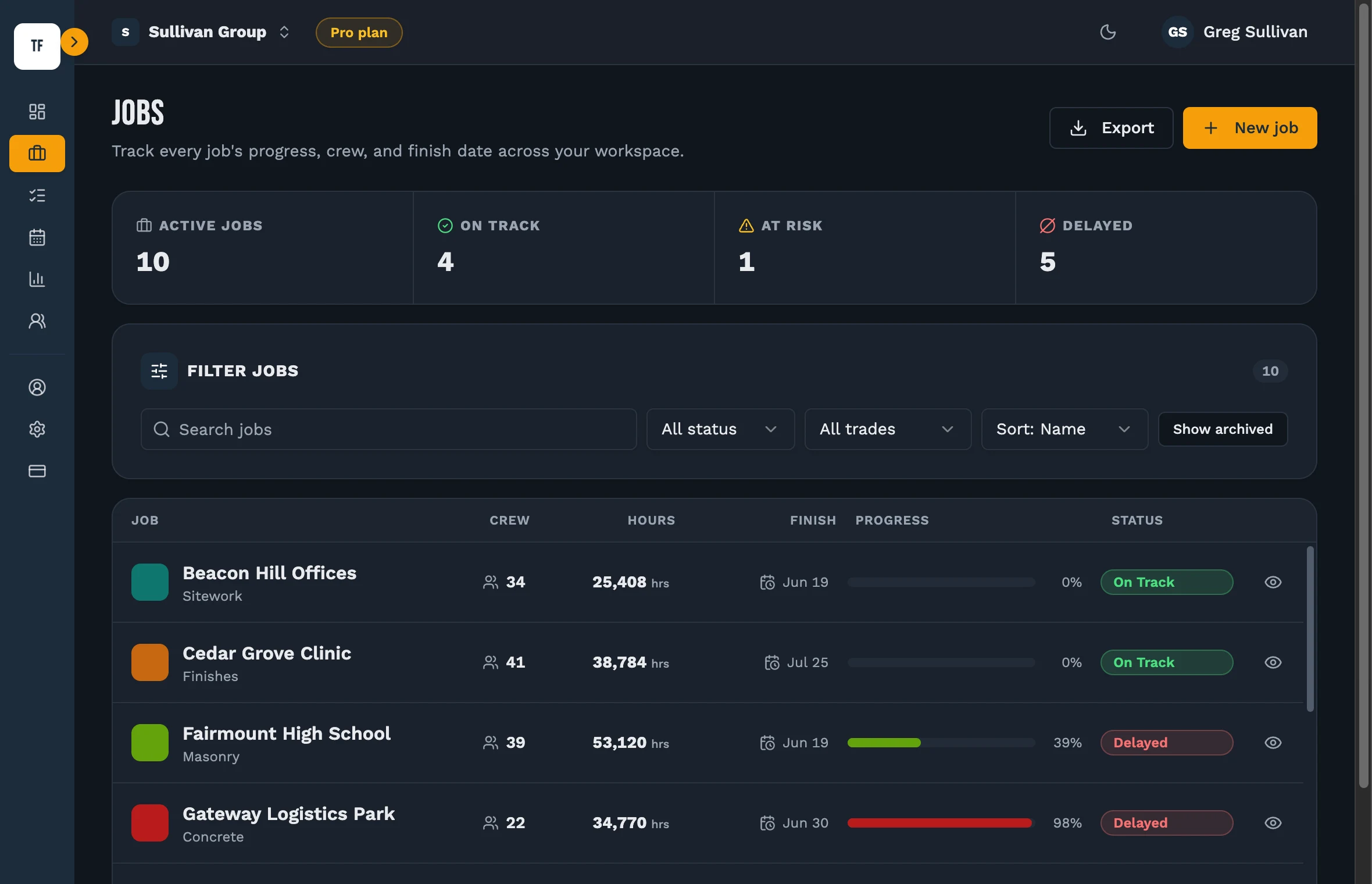1372x884 pixels.
Task: Open the dashboard grid icon in sidebar
Action: click(x=37, y=112)
